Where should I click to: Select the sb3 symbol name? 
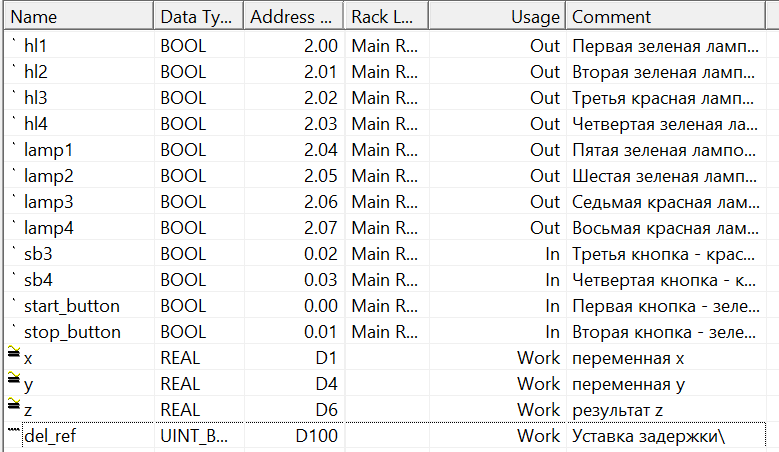pyautogui.click(x=38, y=254)
